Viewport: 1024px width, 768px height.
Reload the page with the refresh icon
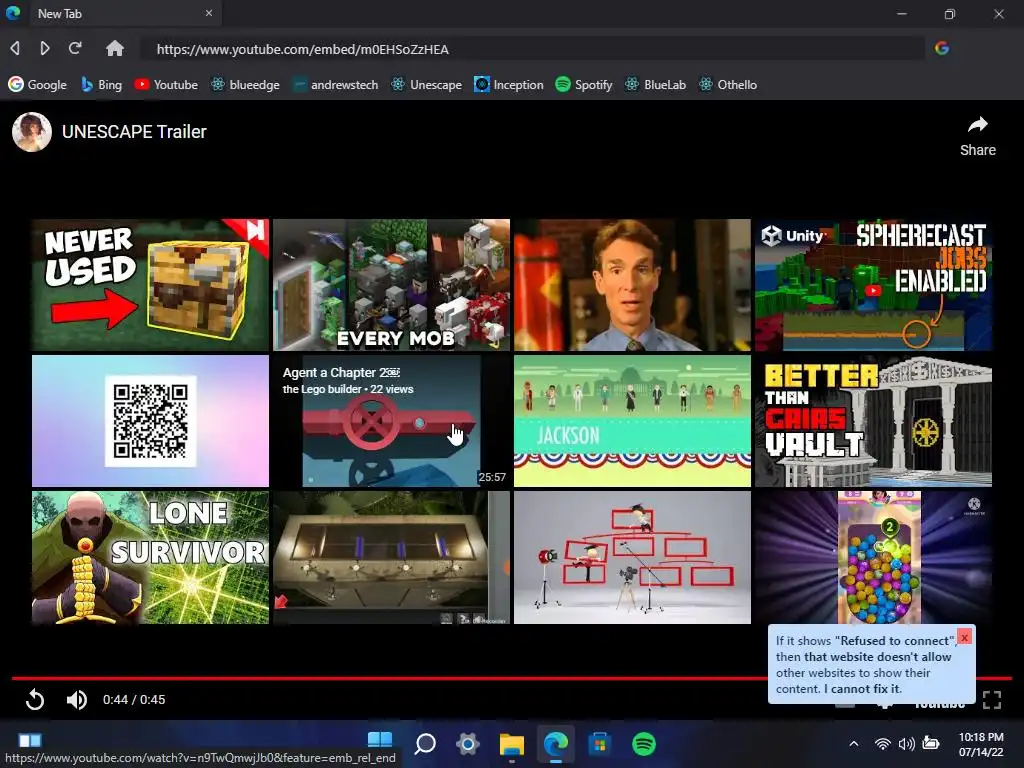(x=75, y=48)
